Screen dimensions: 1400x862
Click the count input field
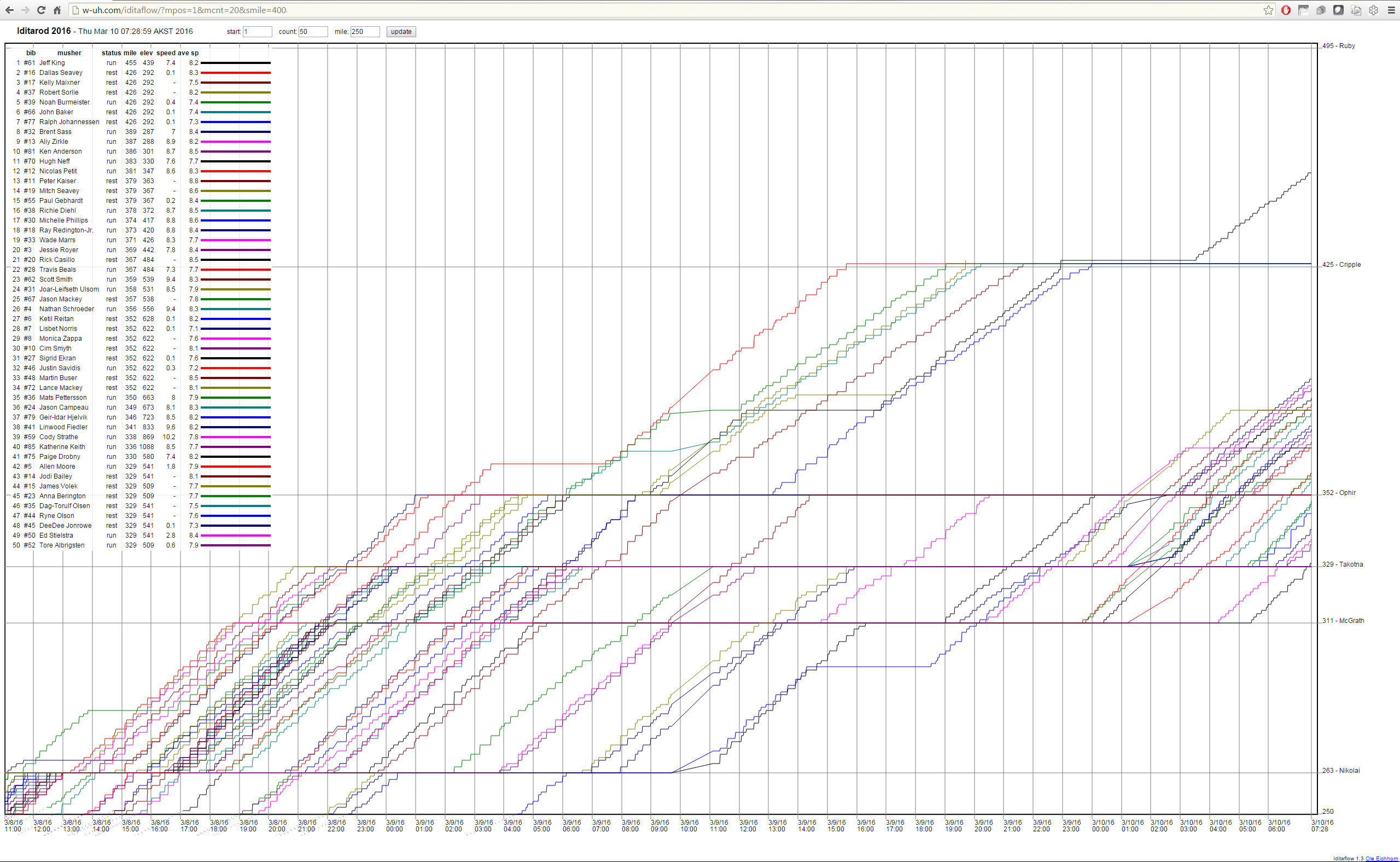click(313, 31)
